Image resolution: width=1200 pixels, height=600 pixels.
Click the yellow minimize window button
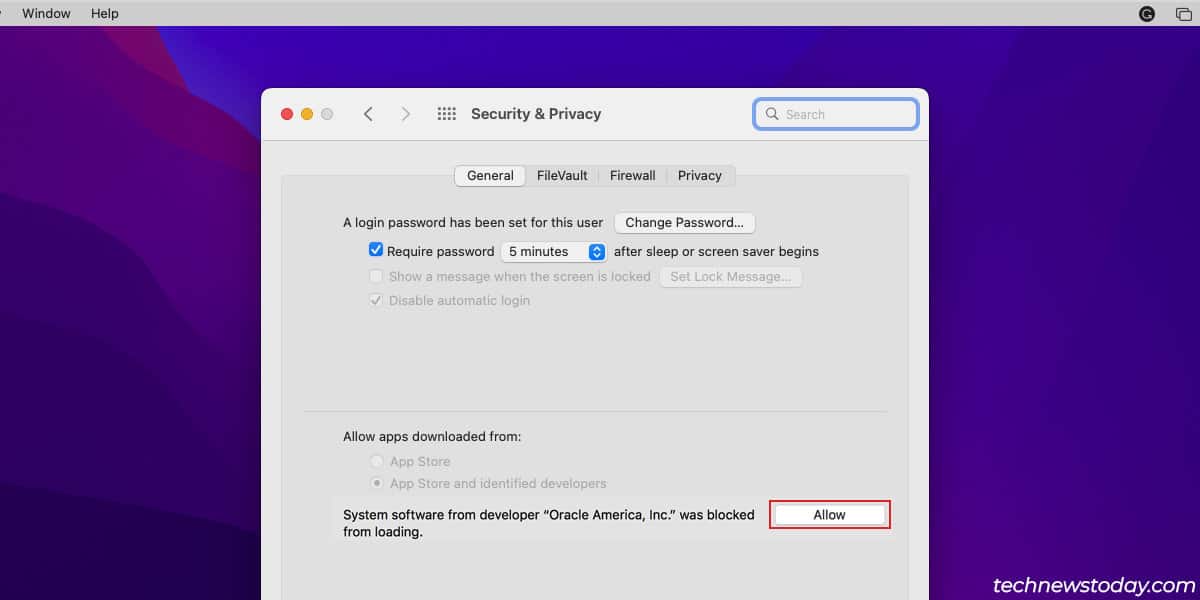tap(307, 114)
